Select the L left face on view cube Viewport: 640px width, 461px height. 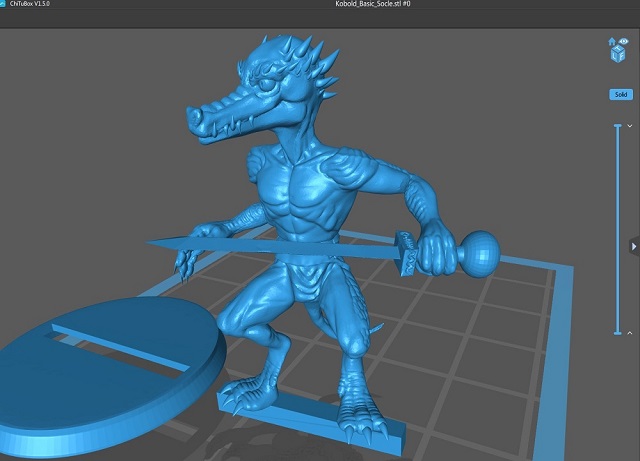(x=614, y=56)
